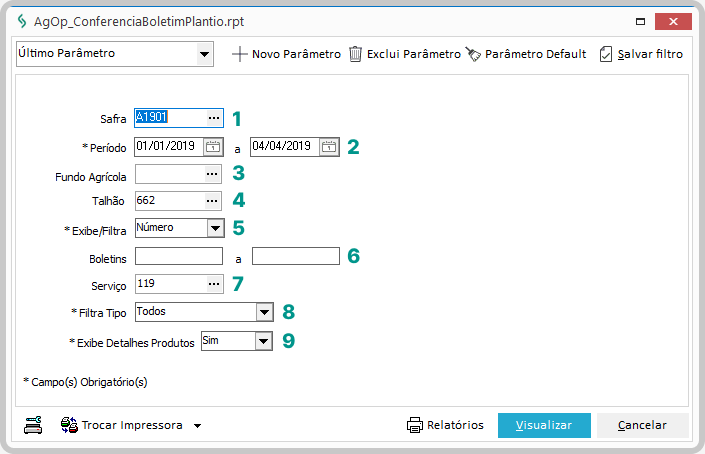Click the Relatórios button label

pyautogui.click(x=455, y=425)
